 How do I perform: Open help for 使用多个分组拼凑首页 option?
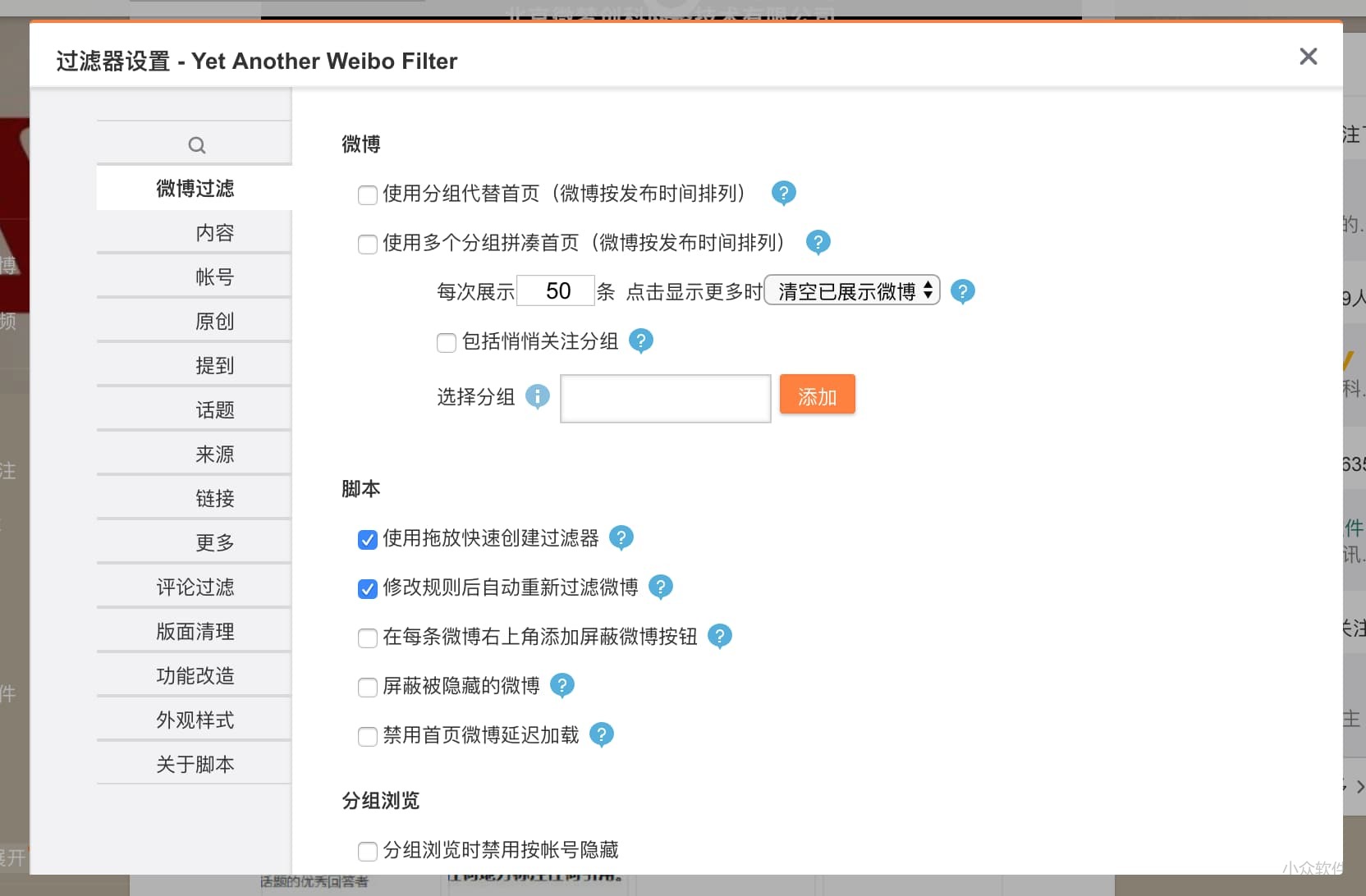pyautogui.click(x=818, y=242)
